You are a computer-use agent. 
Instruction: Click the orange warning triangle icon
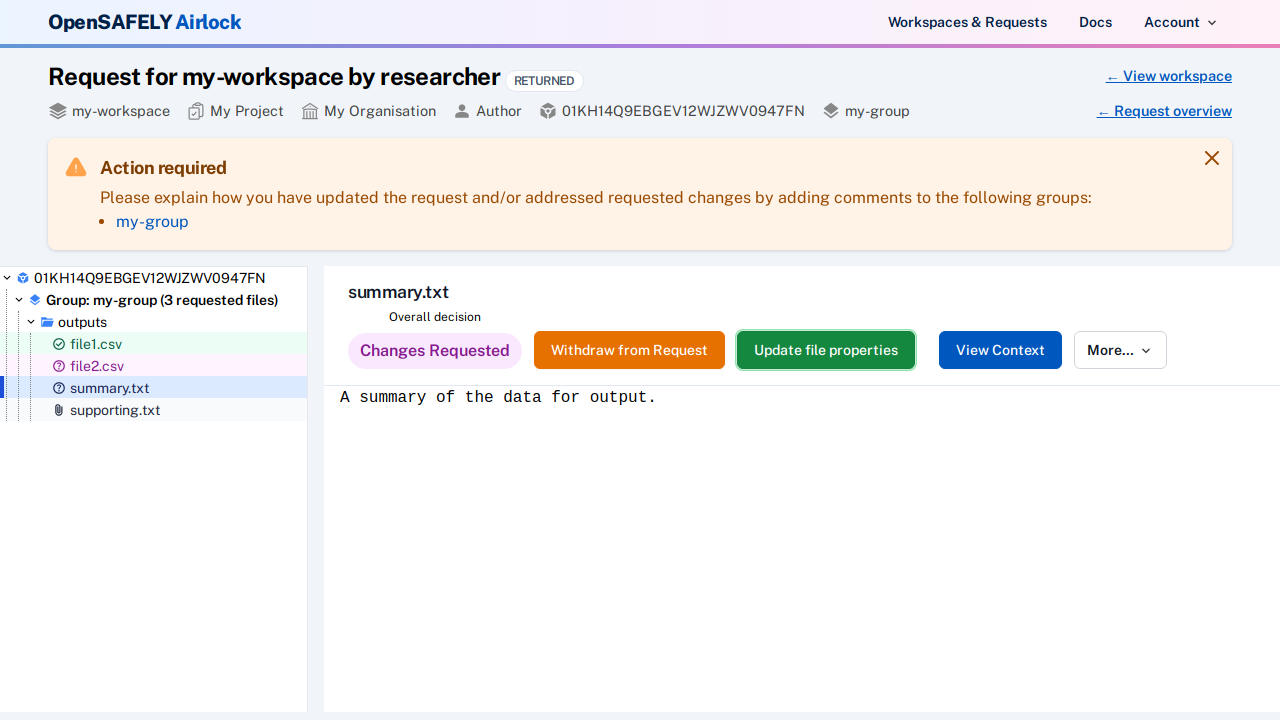[76, 167]
